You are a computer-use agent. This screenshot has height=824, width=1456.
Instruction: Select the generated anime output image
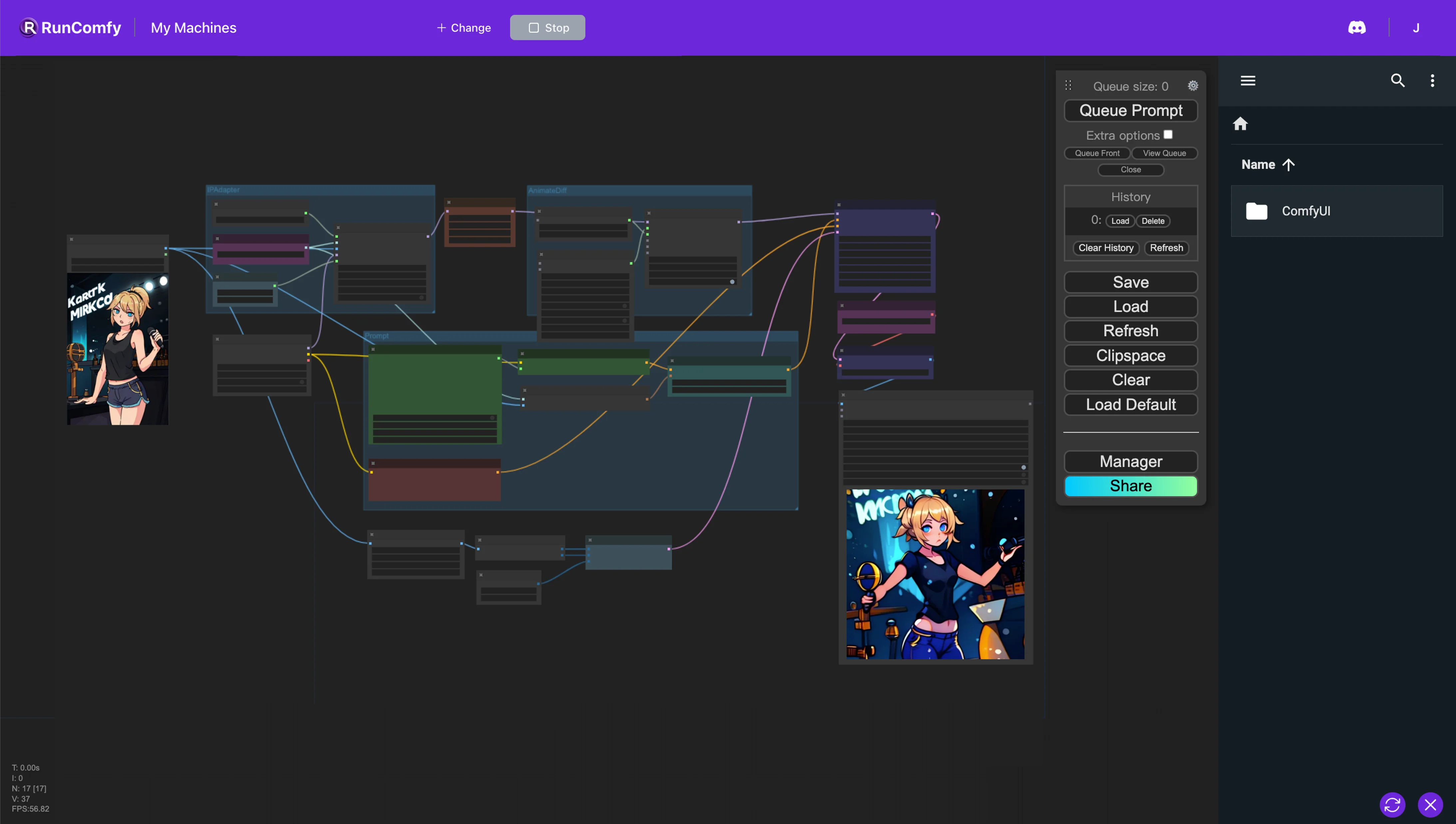pos(934,574)
